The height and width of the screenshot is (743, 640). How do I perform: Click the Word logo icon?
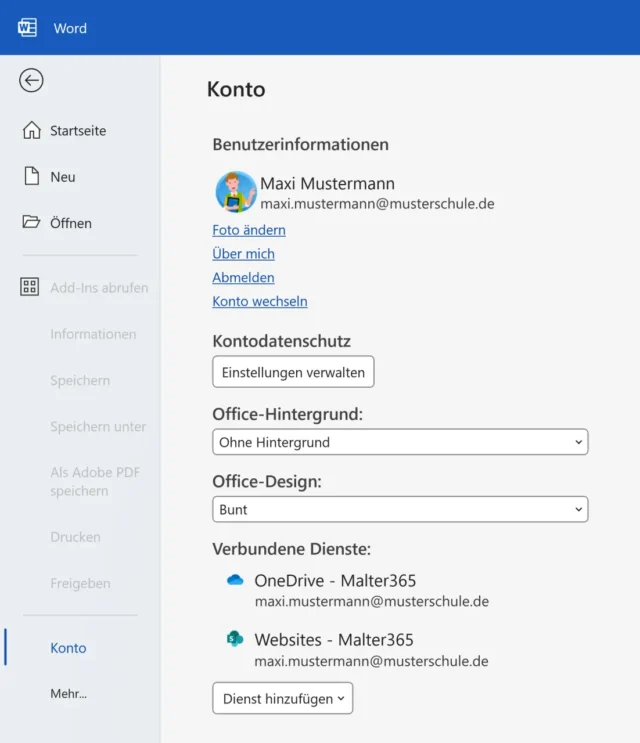point(28,28)
